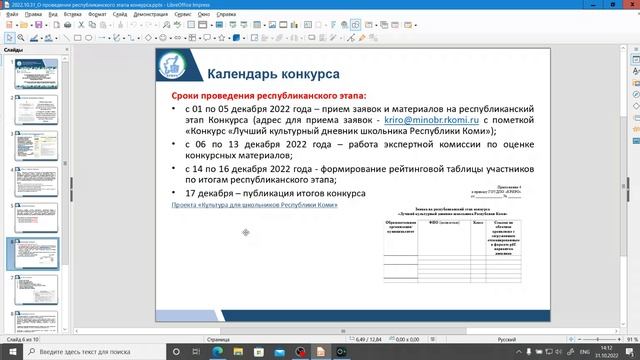
Task: Click the Cut scissors icon
Action: point(81,25)
